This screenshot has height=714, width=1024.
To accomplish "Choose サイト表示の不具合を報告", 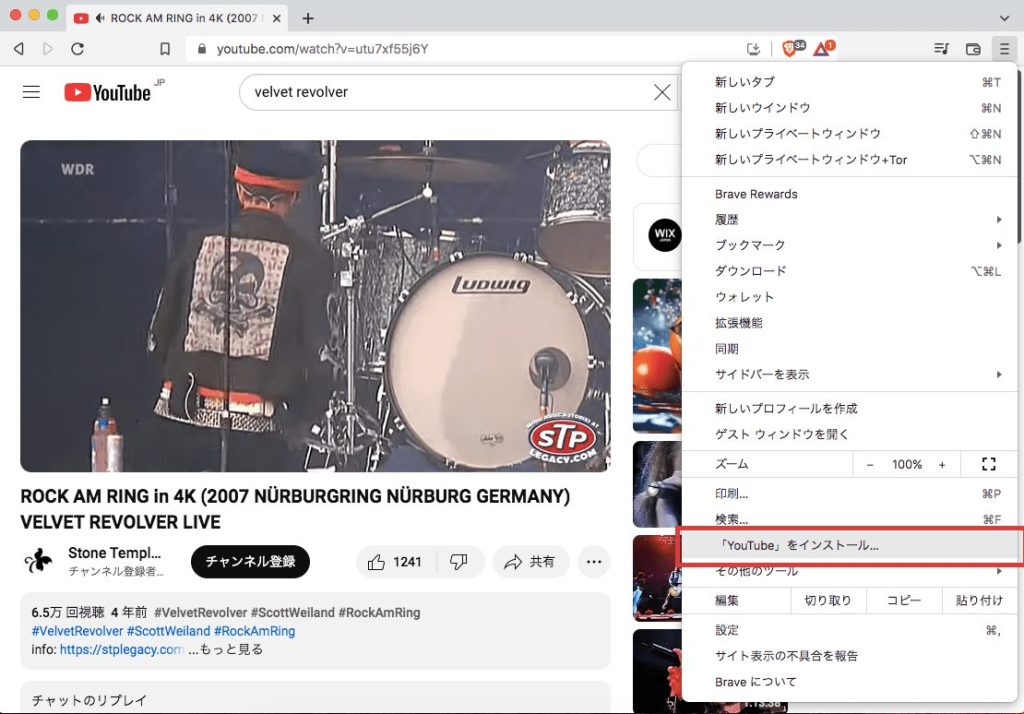I will point(849,656).
